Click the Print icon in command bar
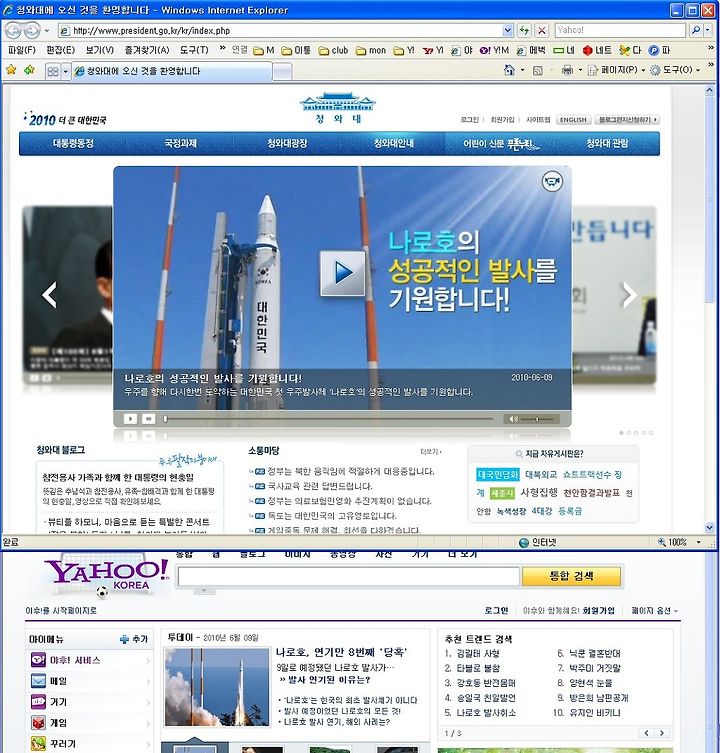This screenshot has height=753, width=720. point(567,70)
